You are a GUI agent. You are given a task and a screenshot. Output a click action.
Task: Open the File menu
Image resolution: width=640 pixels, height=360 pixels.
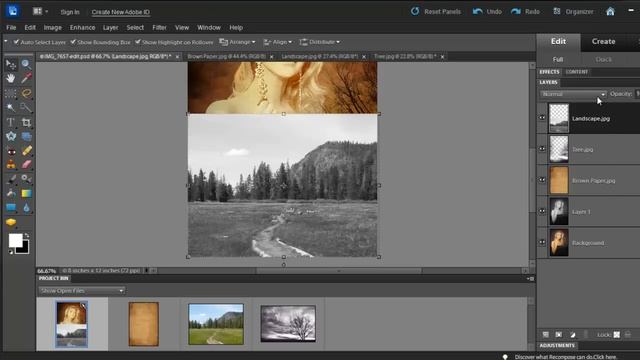(11, 28)
